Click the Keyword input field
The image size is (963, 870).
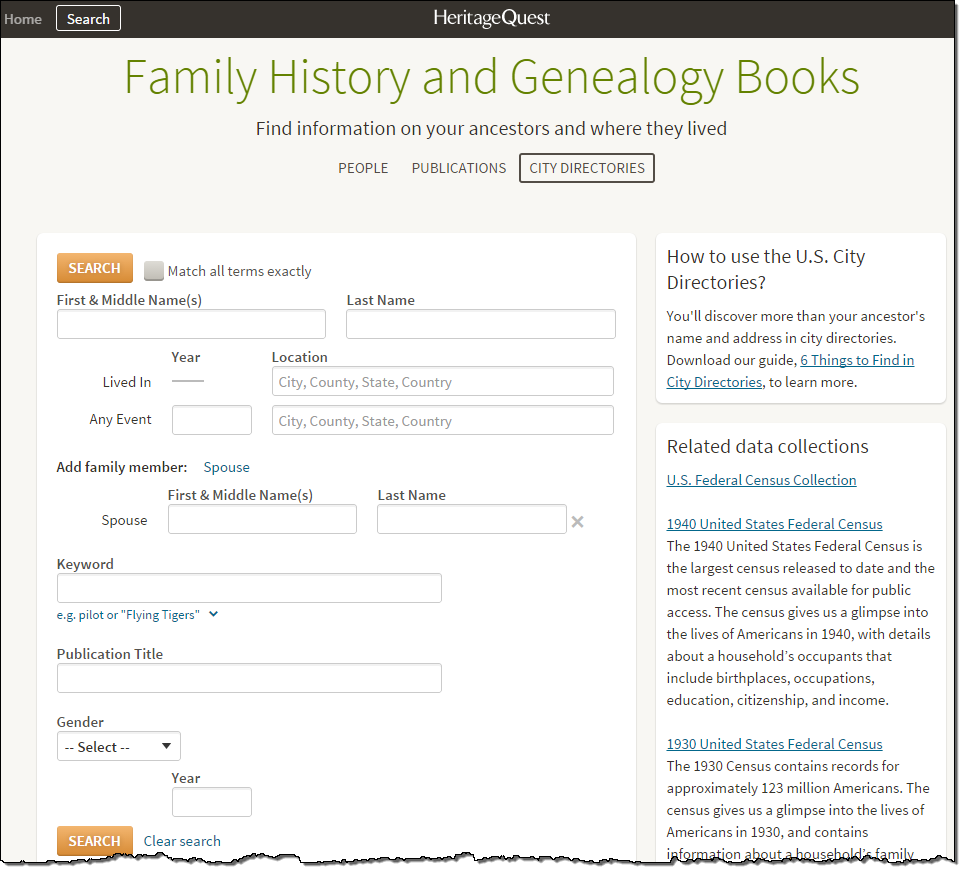point(248,588)
